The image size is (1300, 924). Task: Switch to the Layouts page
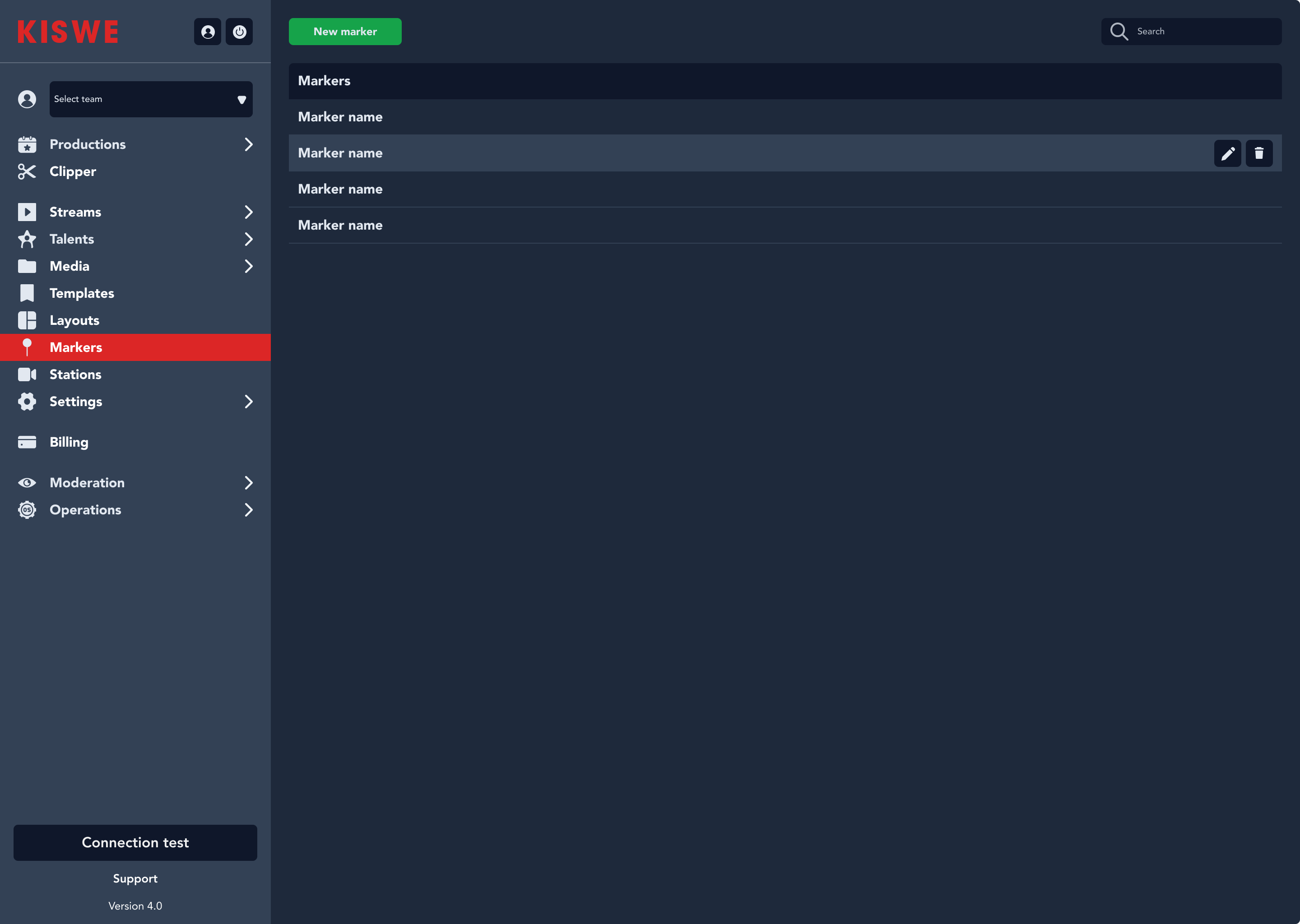point(74,321)
